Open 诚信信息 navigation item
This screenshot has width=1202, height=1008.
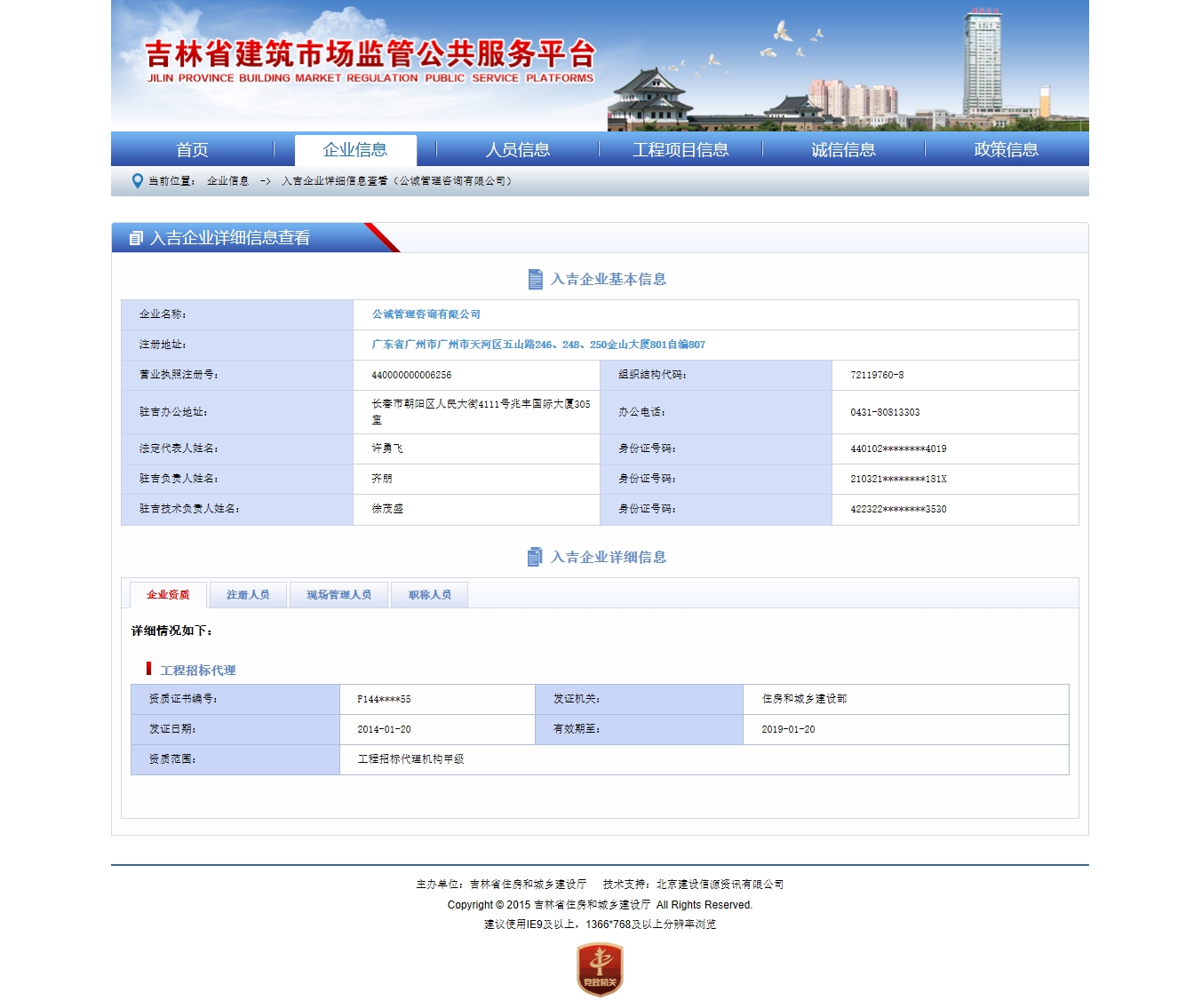843,149
